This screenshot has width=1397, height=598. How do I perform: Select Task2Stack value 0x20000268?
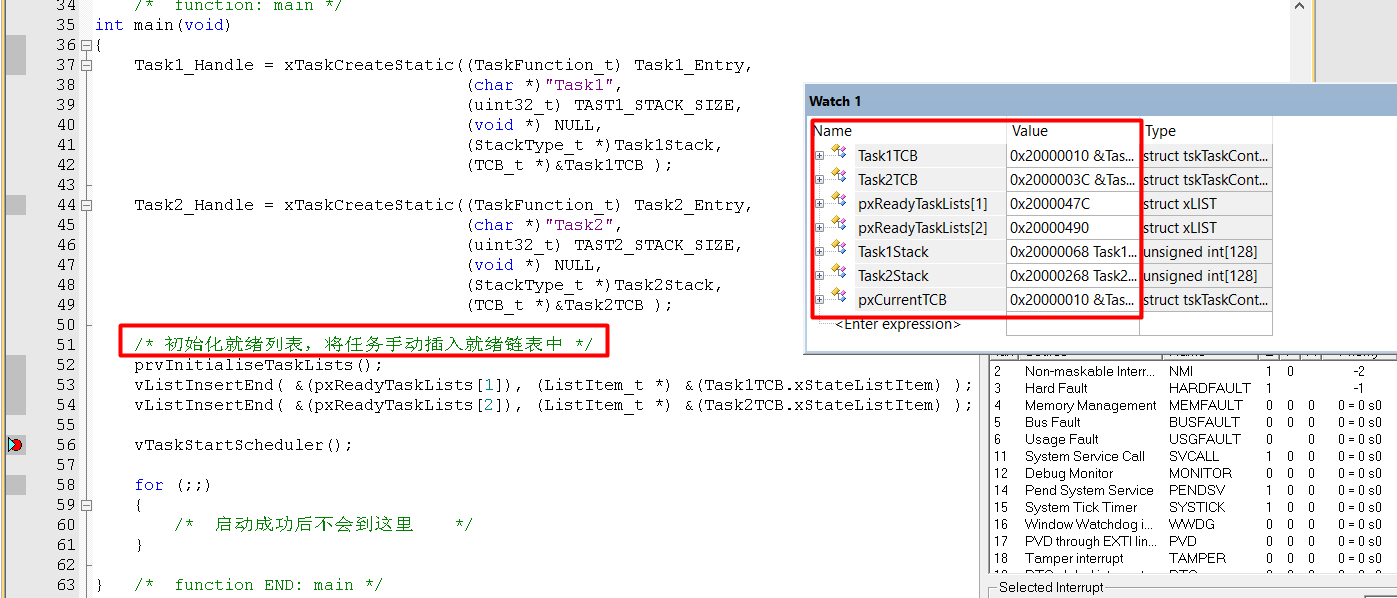pos(1072,276)
